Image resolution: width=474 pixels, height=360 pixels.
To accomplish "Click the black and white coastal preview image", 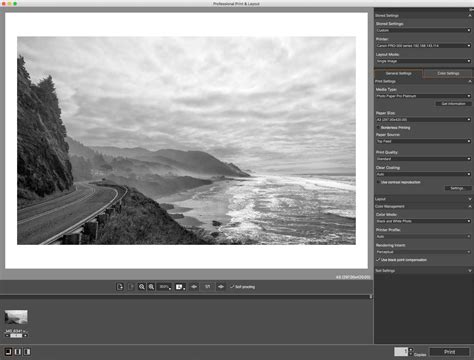I will 186,141.
